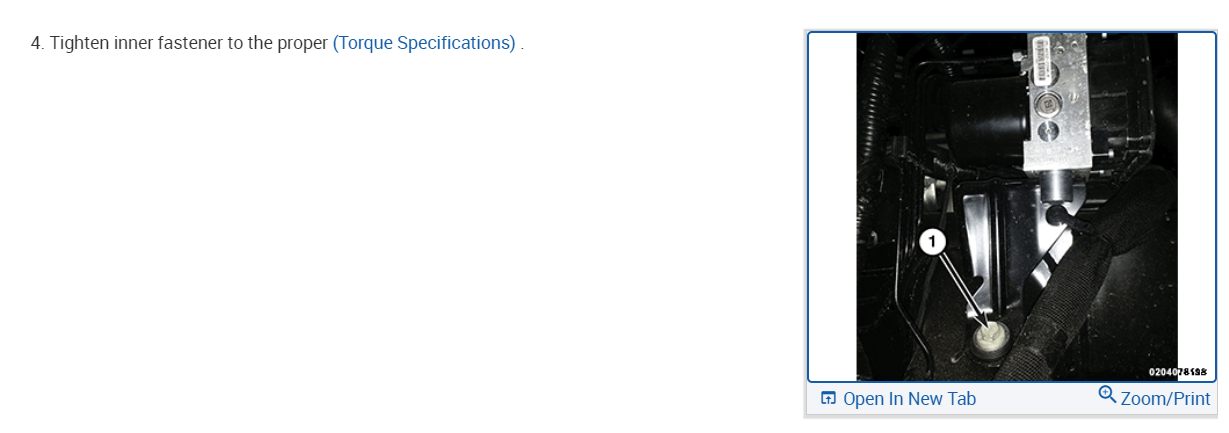Image resolution: width=1229 pixels, height=433 pixels.
Task: Click the Open In New Tab icon
Action: point(827,399)
